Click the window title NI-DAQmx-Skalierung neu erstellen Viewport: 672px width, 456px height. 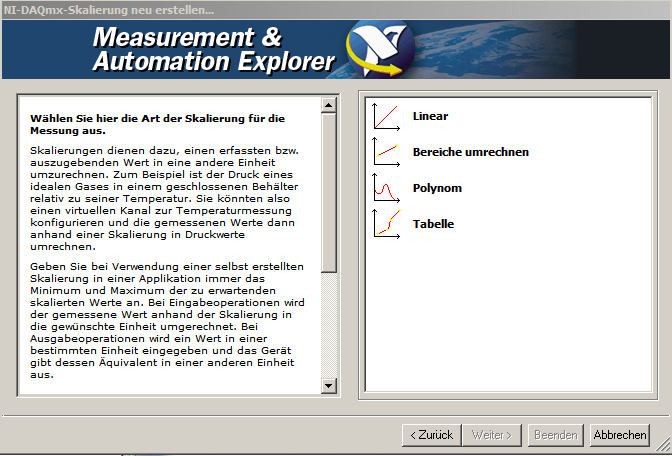[108, 10]
